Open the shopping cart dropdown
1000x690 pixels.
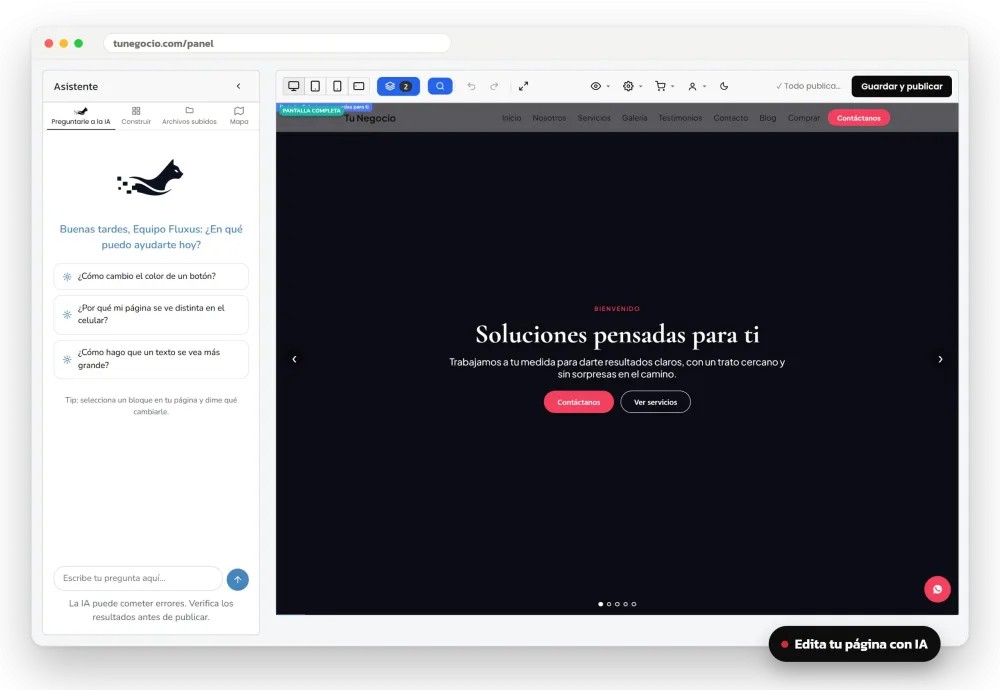(x=664, y=86)
